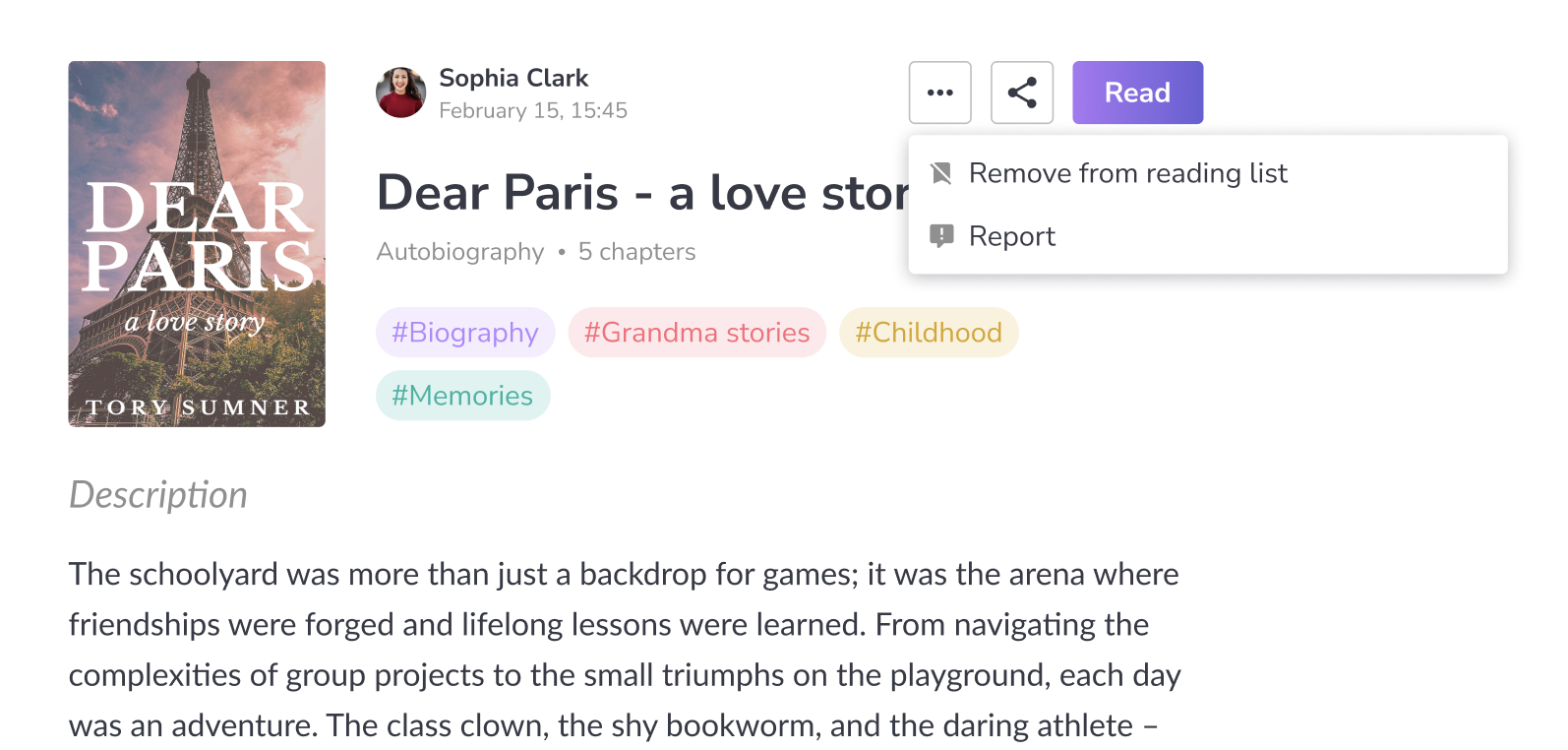Select the #Biography tag
This screenshot has height=750, width=1568.
[x=465, y=333]
